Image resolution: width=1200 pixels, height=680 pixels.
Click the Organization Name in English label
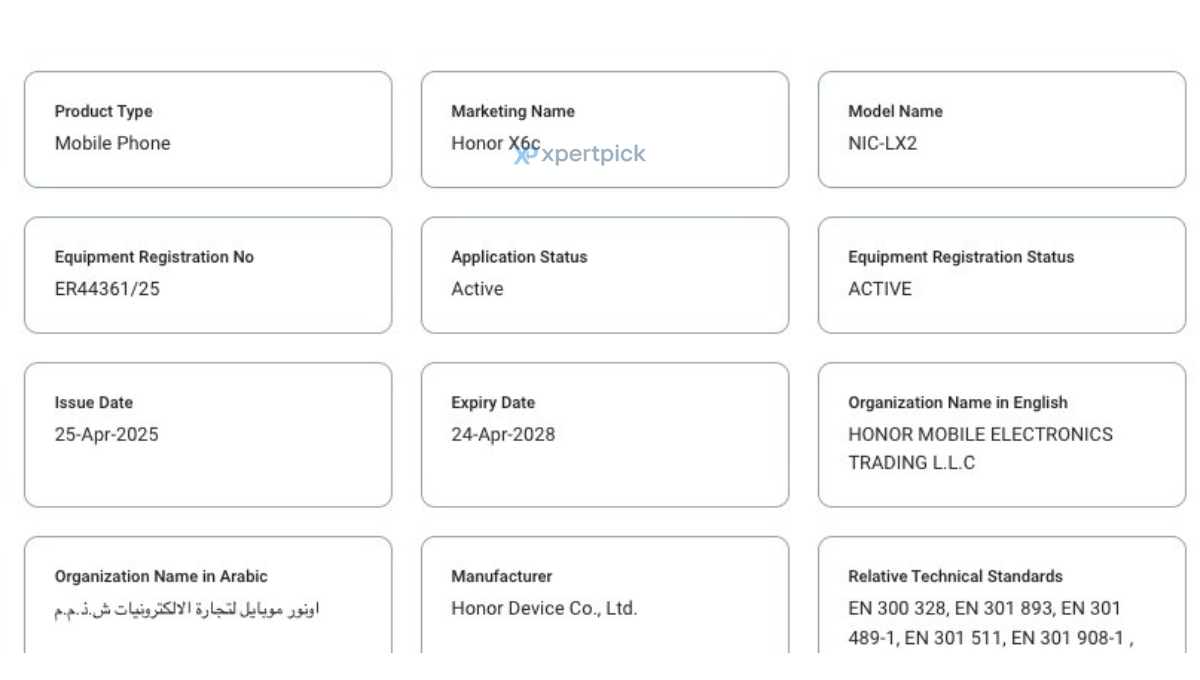(x=958, y=403)
